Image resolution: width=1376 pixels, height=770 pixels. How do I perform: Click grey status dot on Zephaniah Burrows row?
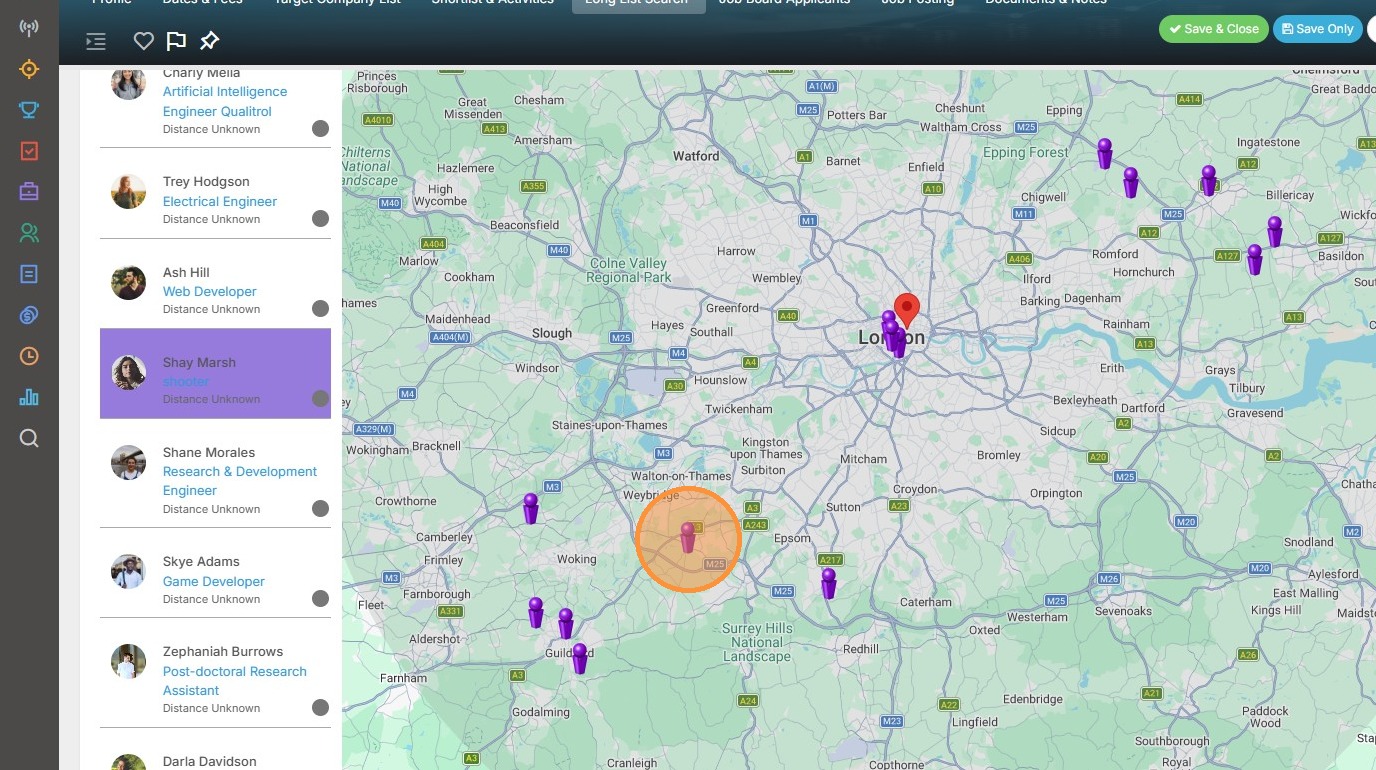point(320,708)
